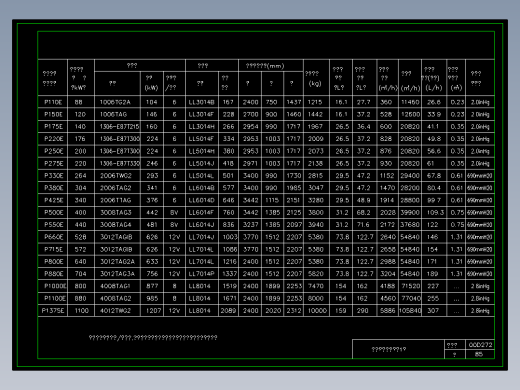Select the P110E model cell
Image resolution: width=520 pixels, height=390 pixels.
click(x=53, y=102)
